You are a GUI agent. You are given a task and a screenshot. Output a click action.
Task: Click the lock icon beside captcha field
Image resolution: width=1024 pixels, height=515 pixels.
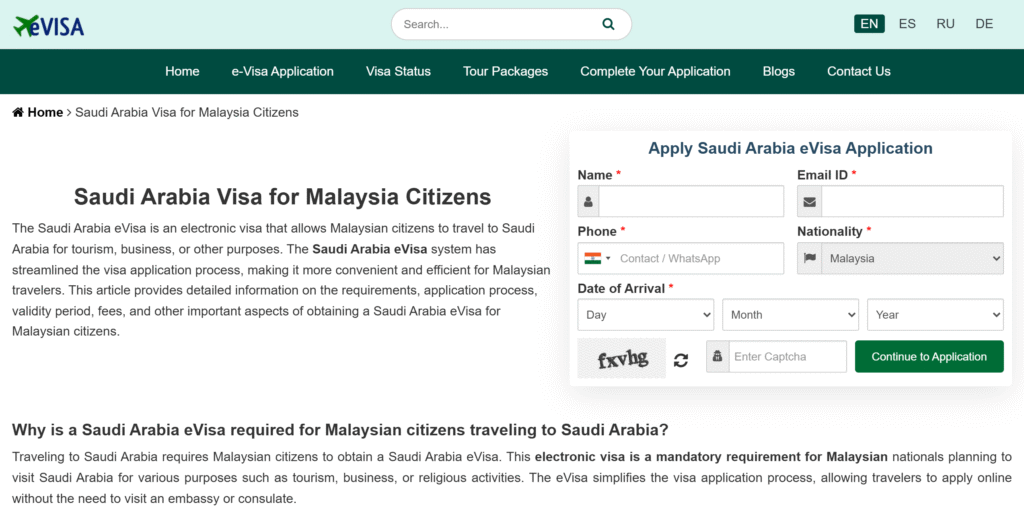(717, 357)
